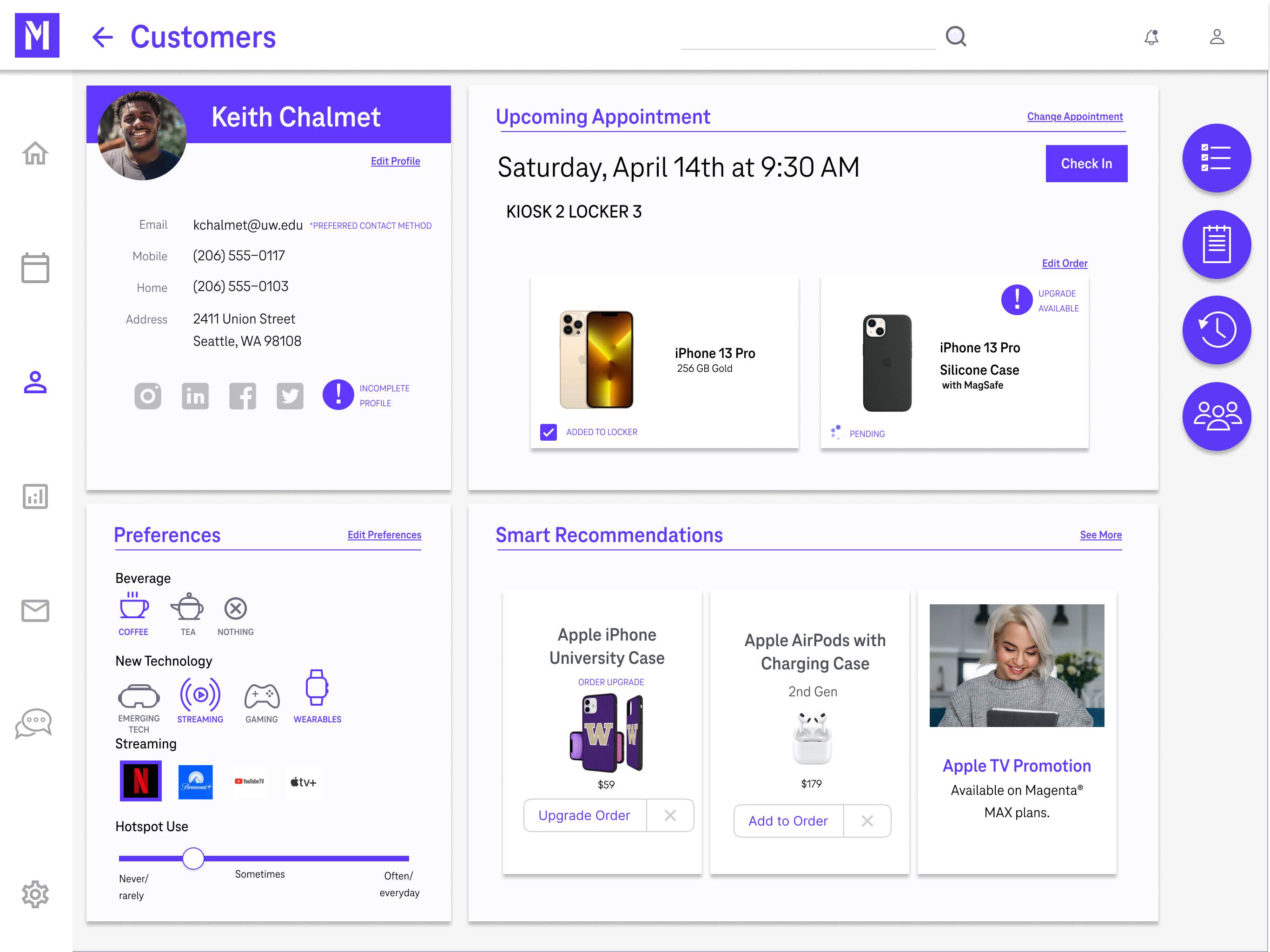
Task: Click the Silicone Case product image
Action: (887, 362)
